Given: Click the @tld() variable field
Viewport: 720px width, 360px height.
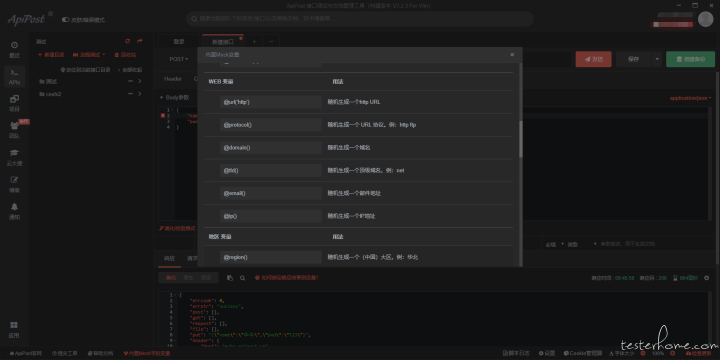Looking at the screenshot, I should pos(271,170).
